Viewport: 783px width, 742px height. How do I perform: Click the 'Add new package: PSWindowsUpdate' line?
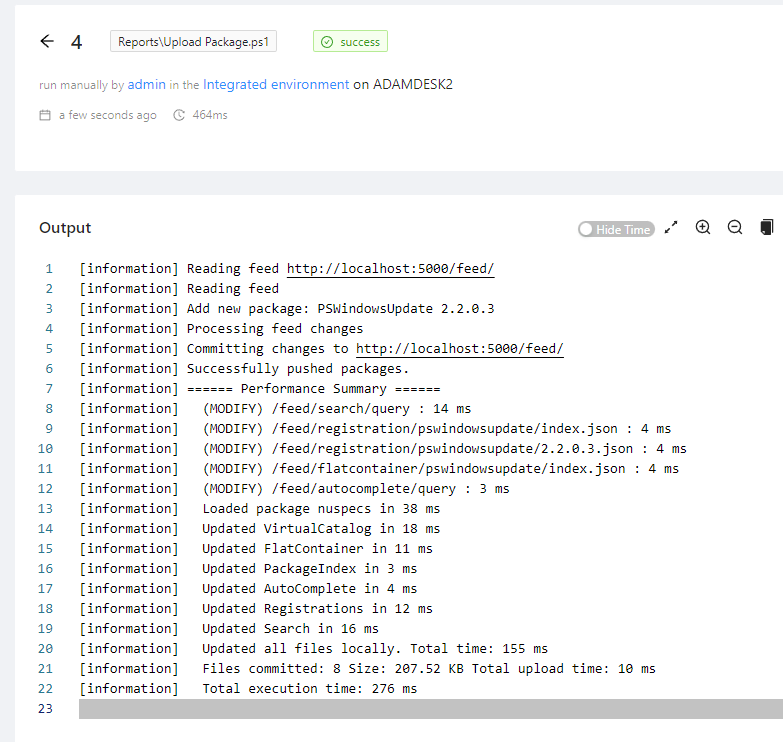click(x=340, y=309)
